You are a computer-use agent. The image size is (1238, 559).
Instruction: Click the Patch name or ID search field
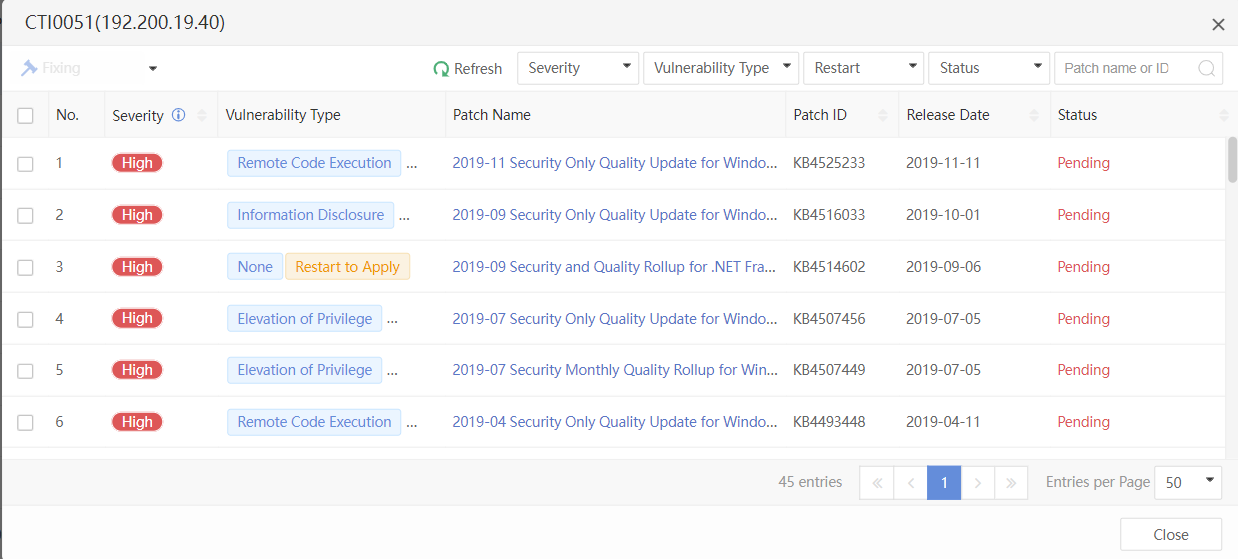point(1125,68)
